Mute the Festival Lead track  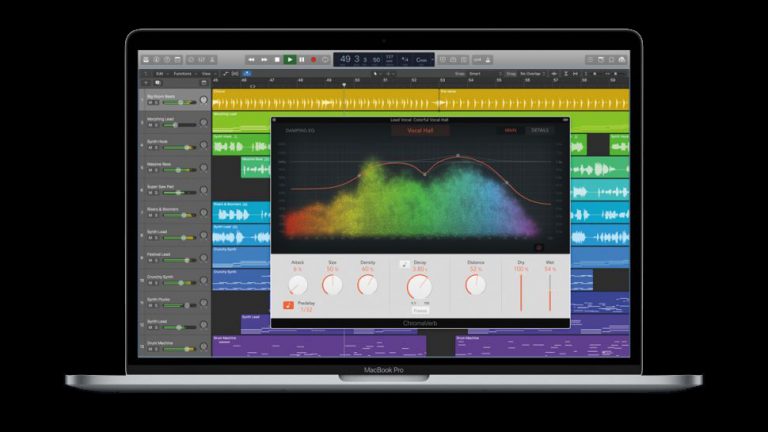(x=150, y=260)
